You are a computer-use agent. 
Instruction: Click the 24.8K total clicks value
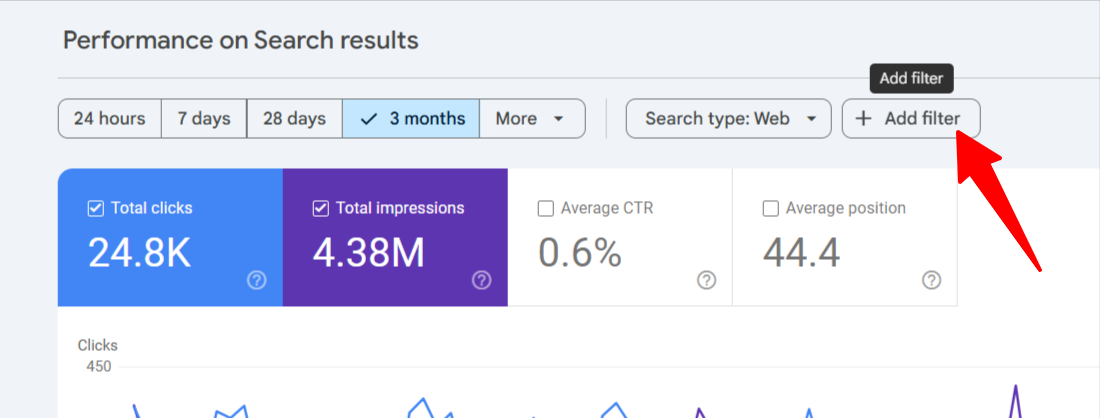(140, 252)
